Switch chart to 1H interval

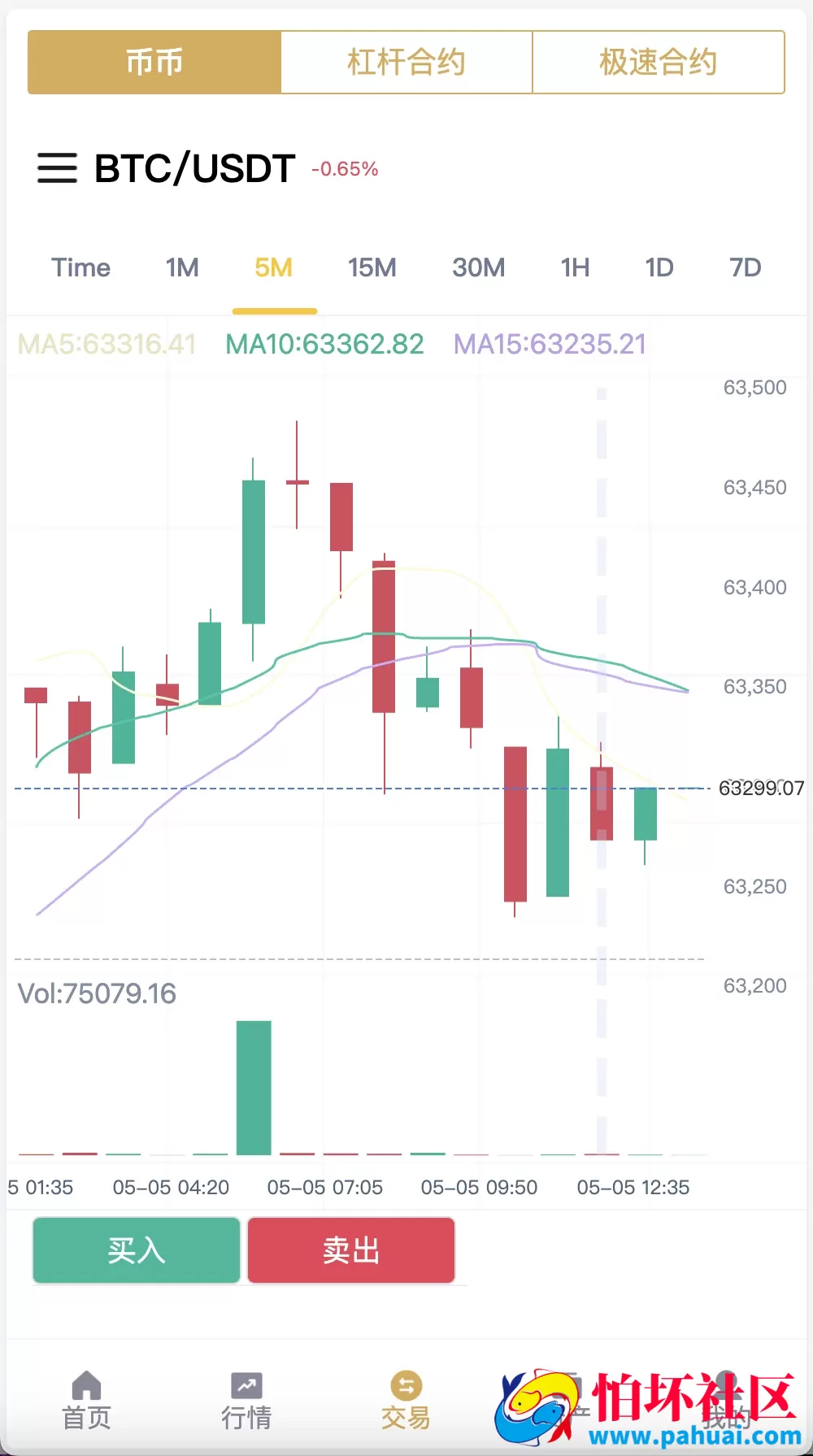click(575, 267)
